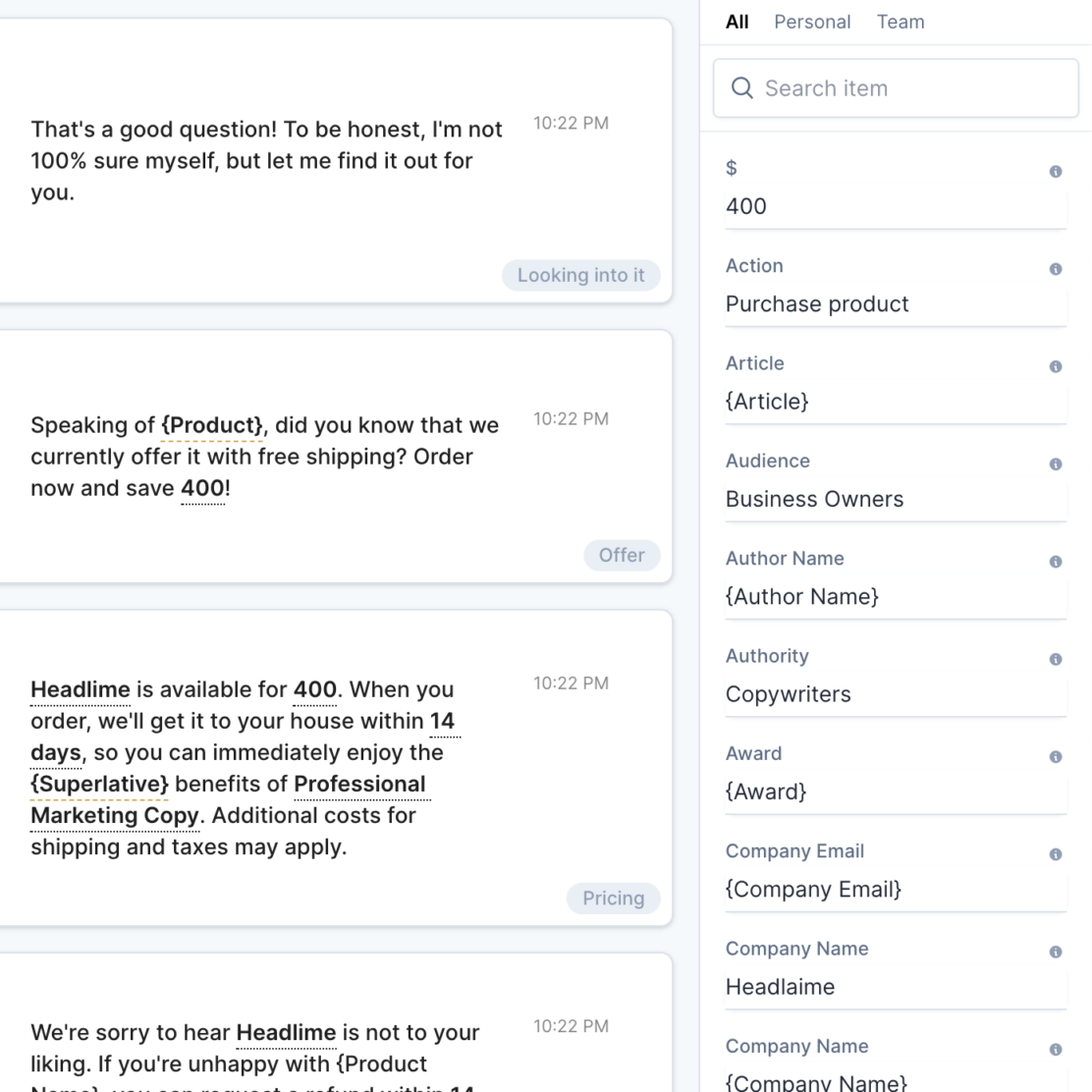Click the {Superlative} variable in pricing text
Screen dimensions: 1092x1092
click(x=99, y=785)
